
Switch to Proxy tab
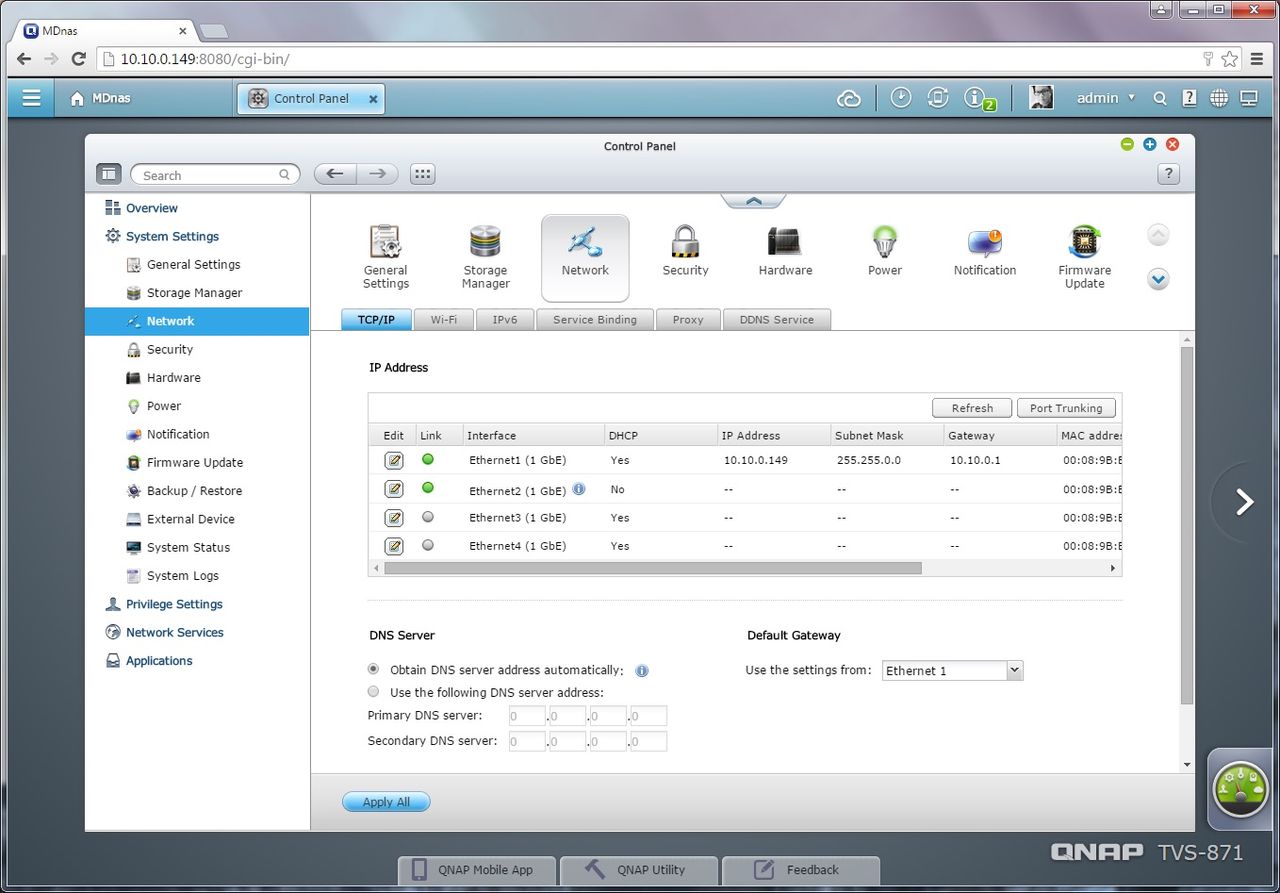point(688,320)
